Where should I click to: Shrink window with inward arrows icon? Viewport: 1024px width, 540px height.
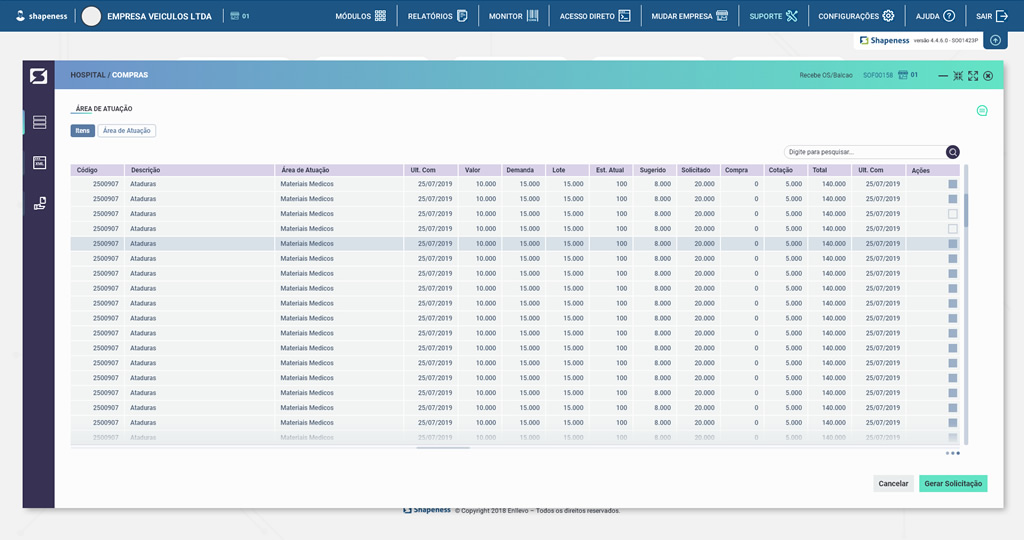pos(958,76)
